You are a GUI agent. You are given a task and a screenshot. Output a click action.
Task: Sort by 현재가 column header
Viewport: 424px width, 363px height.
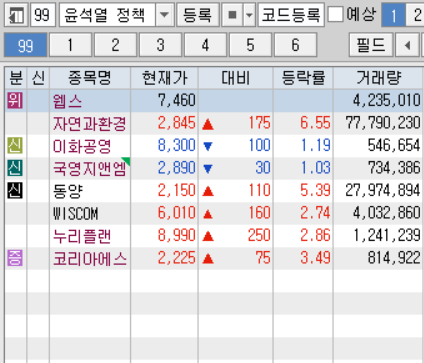coord(165,78)
